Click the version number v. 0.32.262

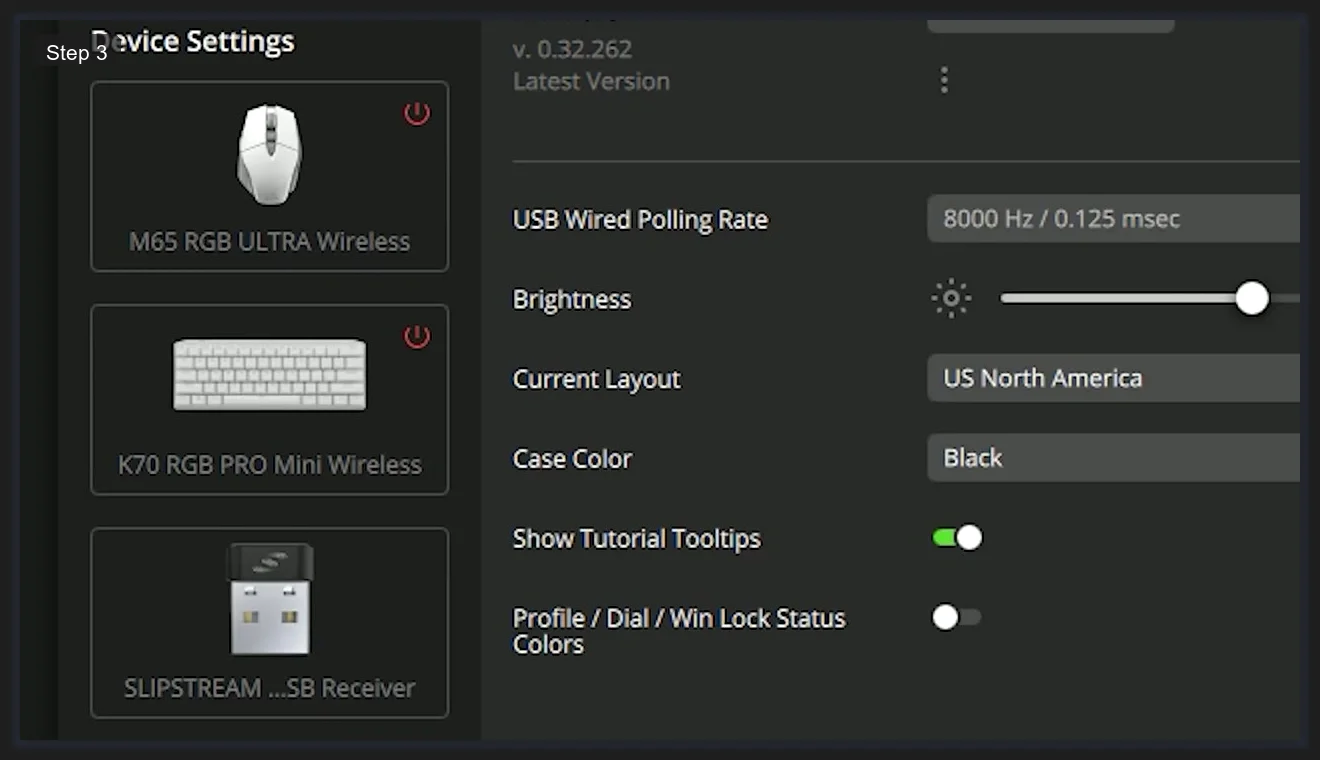click(x=572, y=48)
